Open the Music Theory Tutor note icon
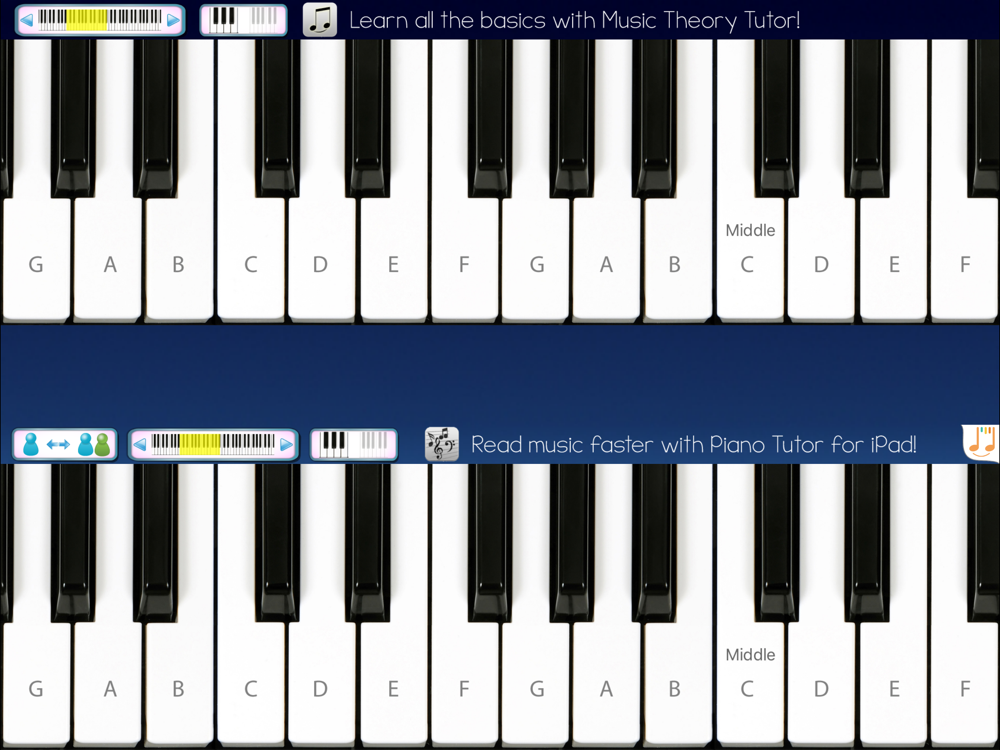The height and width of the screenshot is (750, 1000). (x=320, y=20)
